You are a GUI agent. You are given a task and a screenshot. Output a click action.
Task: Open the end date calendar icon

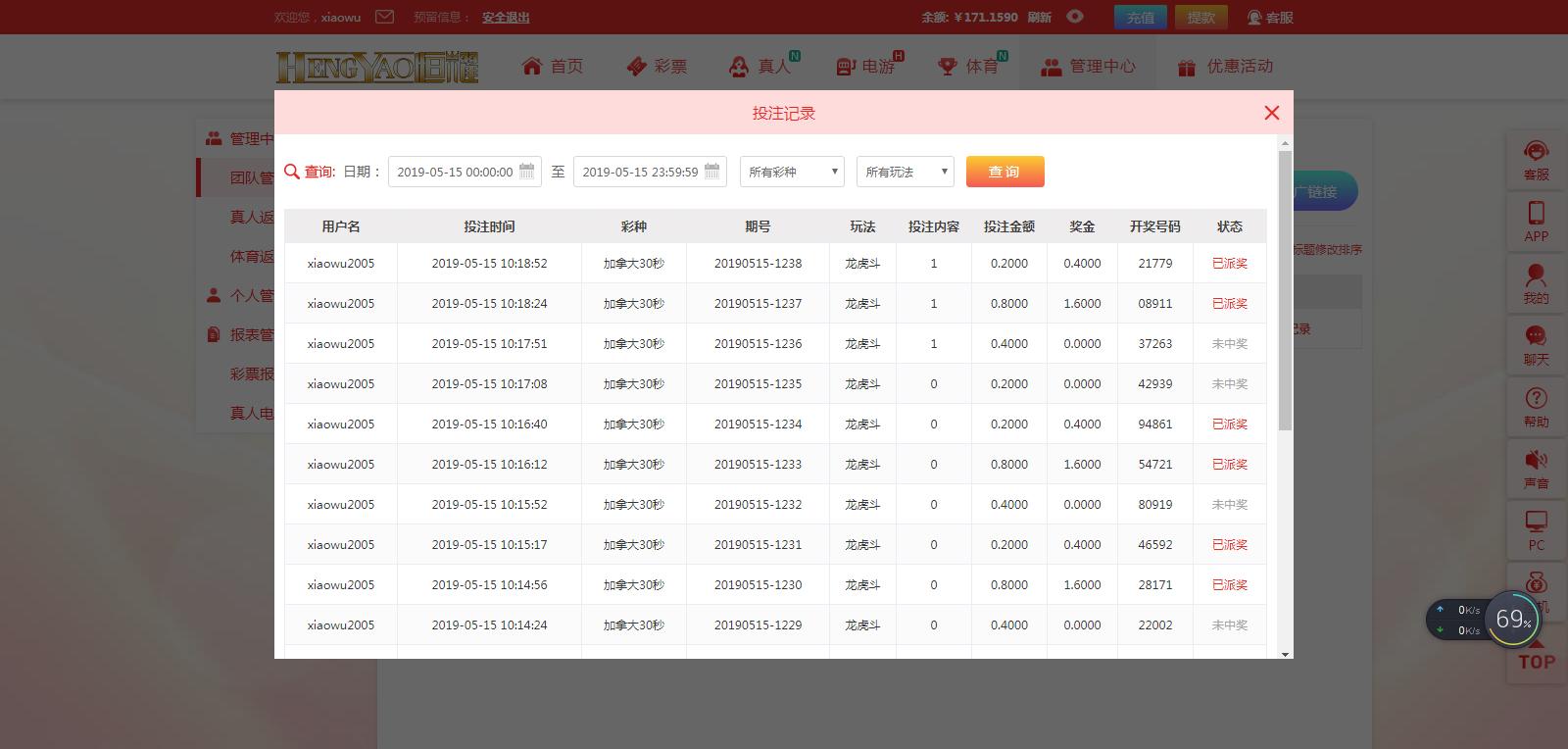pyautogui.click(x=712, y=172)
